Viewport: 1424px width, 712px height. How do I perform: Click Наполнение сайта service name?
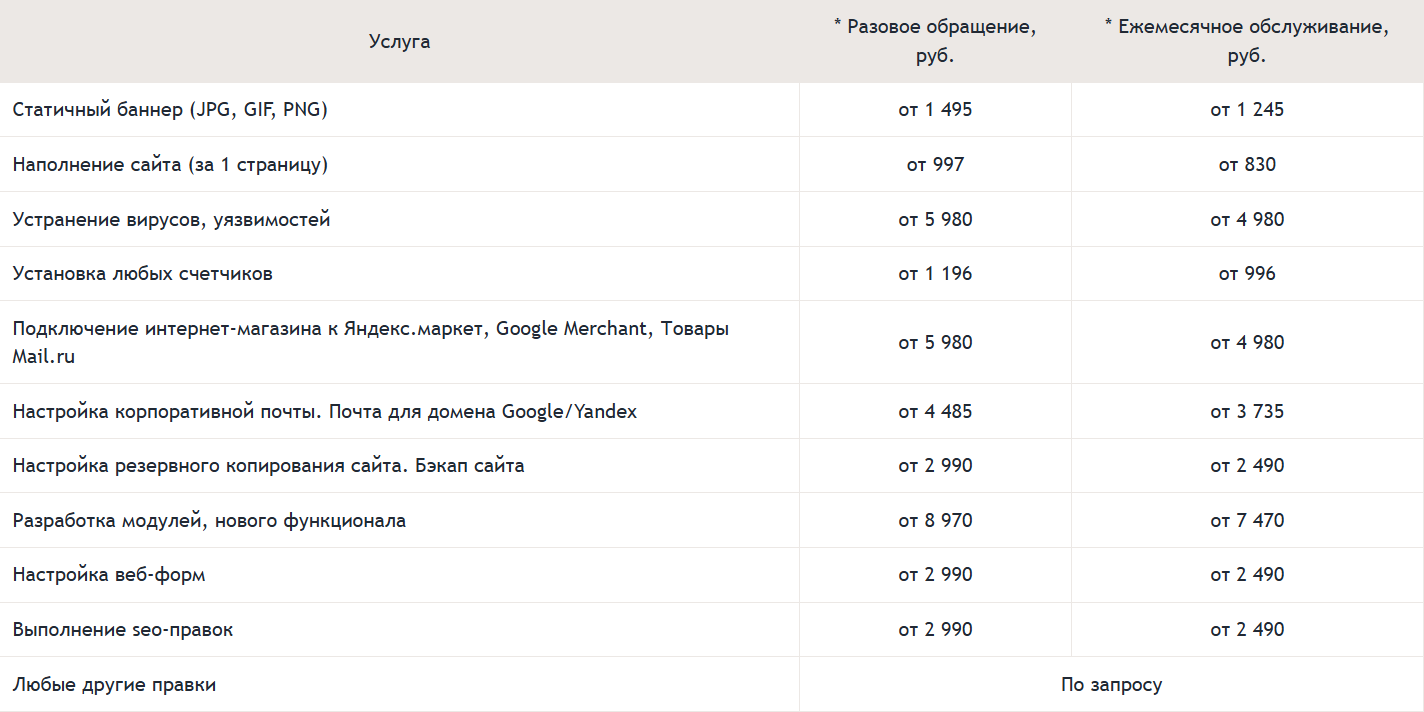click(170, 165)
